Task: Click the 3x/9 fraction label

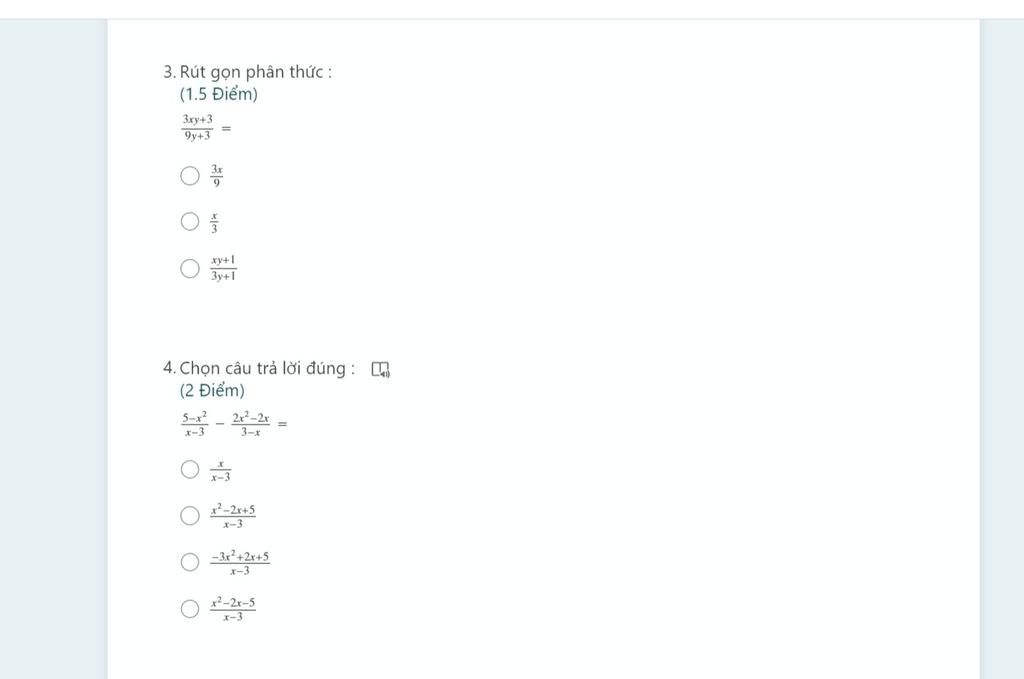Action: click(217, 176)
